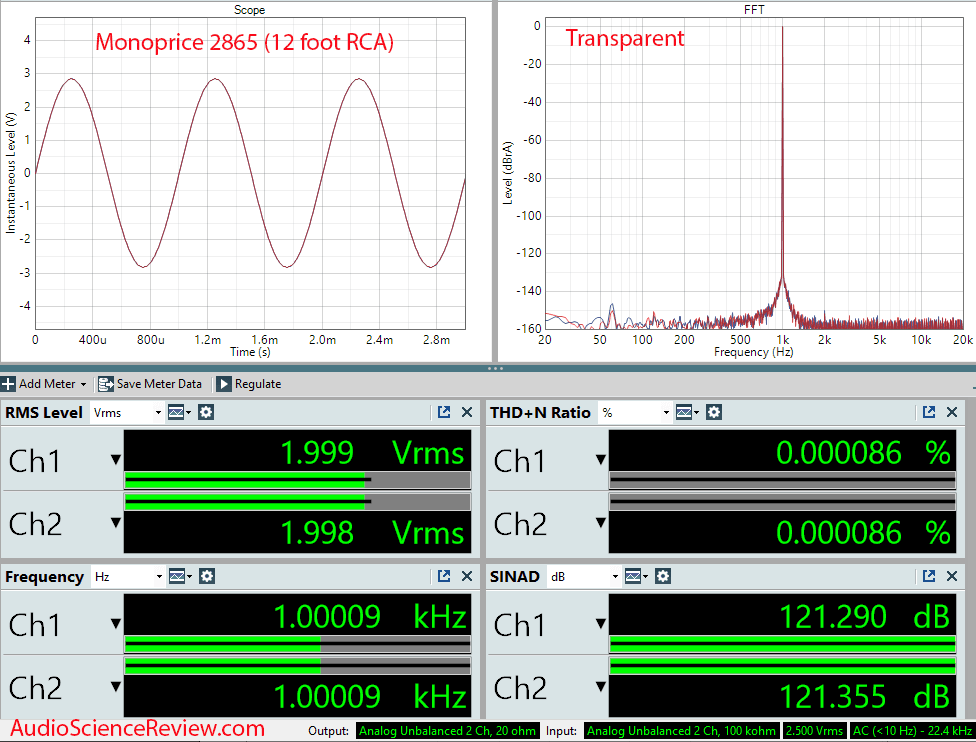Select the RMS Level Ch1 reading '1.999 Vrms'
Image resolution: width=976 pixels, height=742 pixels.
tap(372, 453)
